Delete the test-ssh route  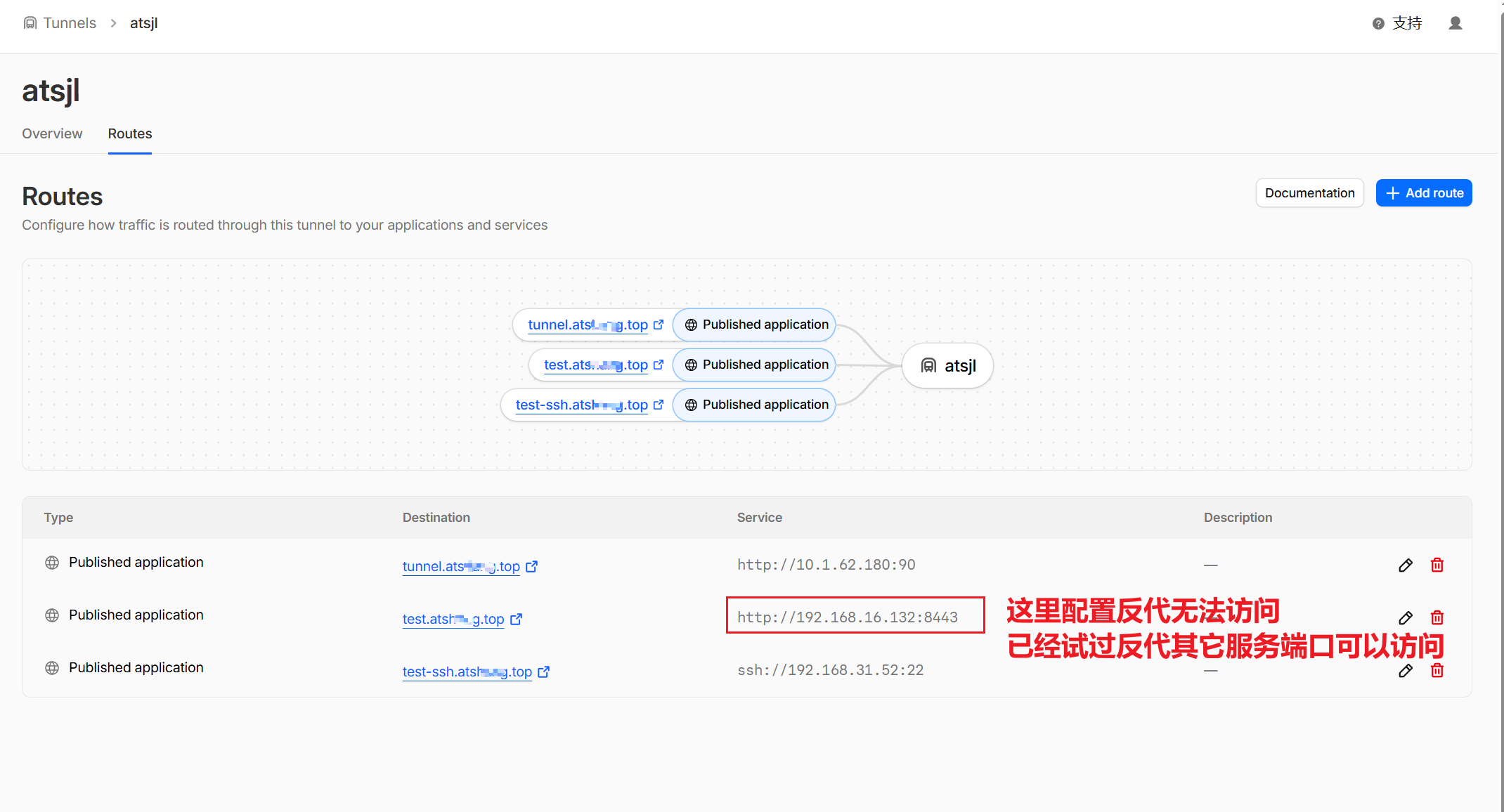1437,671
